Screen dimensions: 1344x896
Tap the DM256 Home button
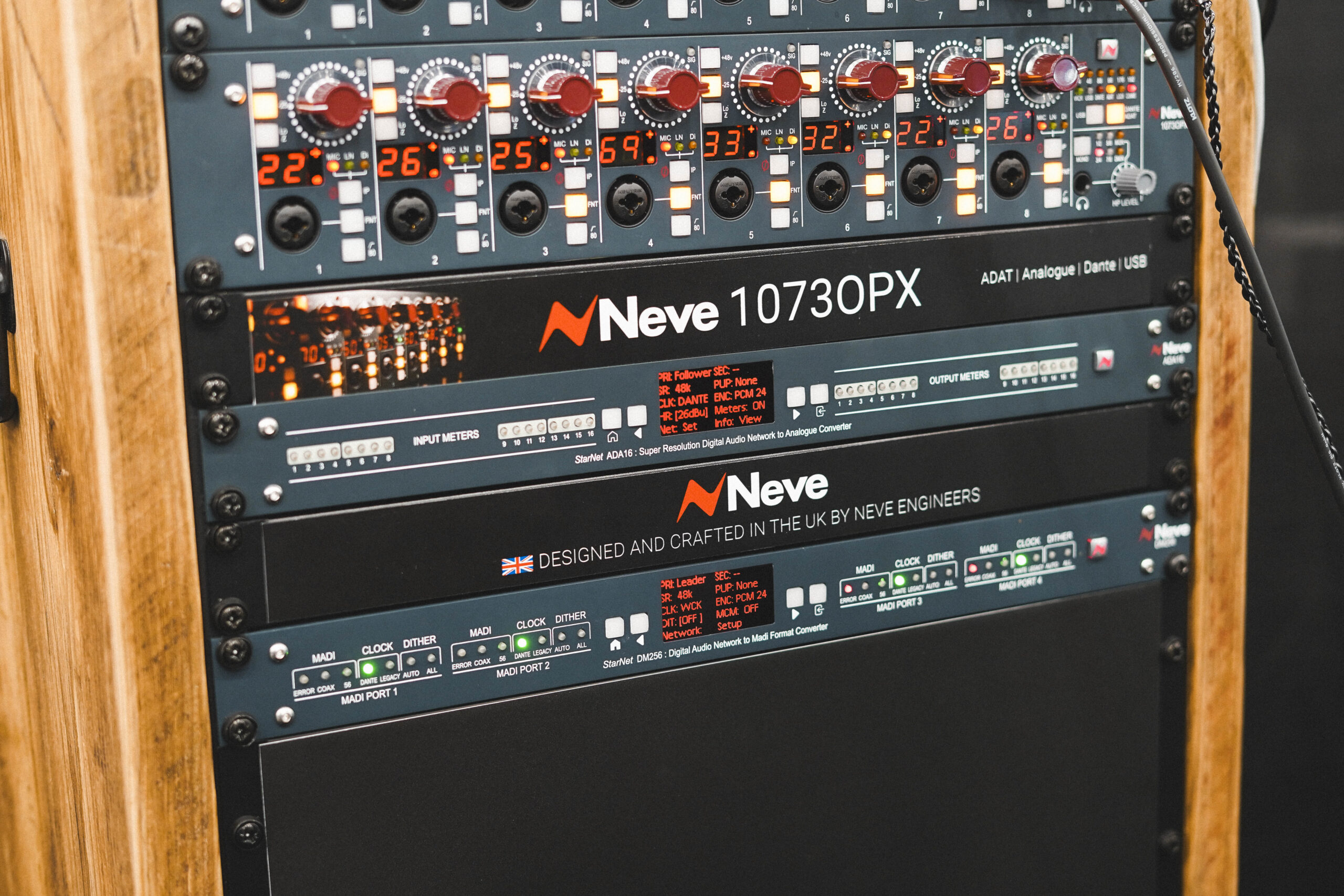click(x=615, y=627)
